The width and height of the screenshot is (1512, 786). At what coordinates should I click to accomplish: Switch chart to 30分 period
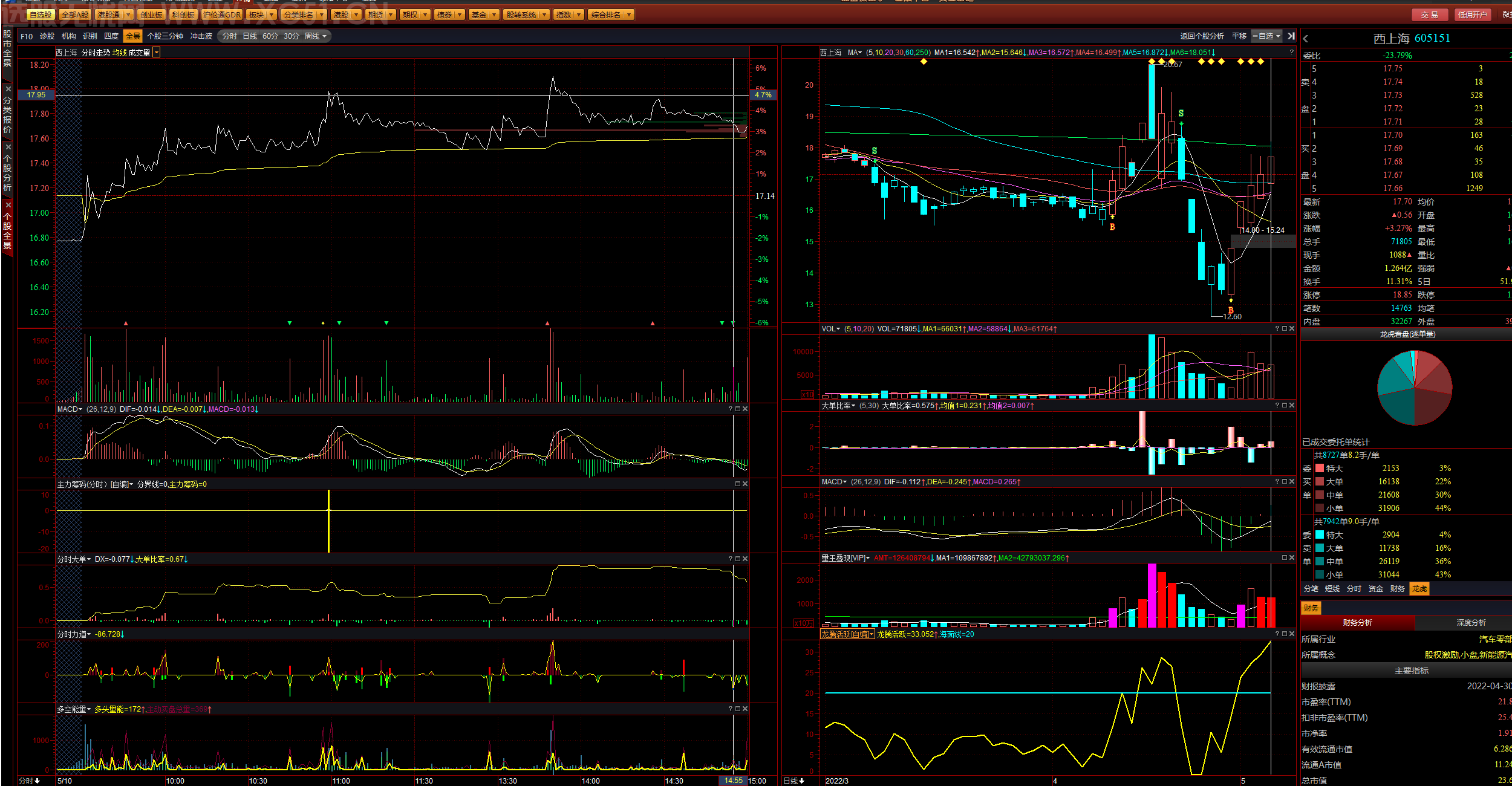[292, 36]
